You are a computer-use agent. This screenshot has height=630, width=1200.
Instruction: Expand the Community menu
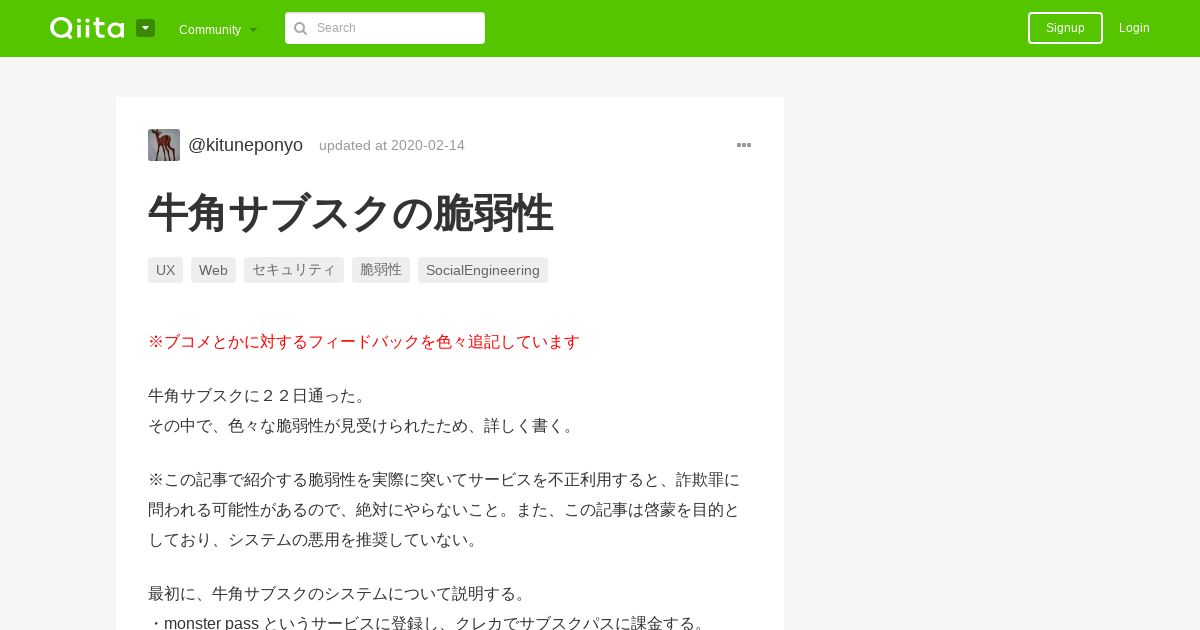coord(218,29)
